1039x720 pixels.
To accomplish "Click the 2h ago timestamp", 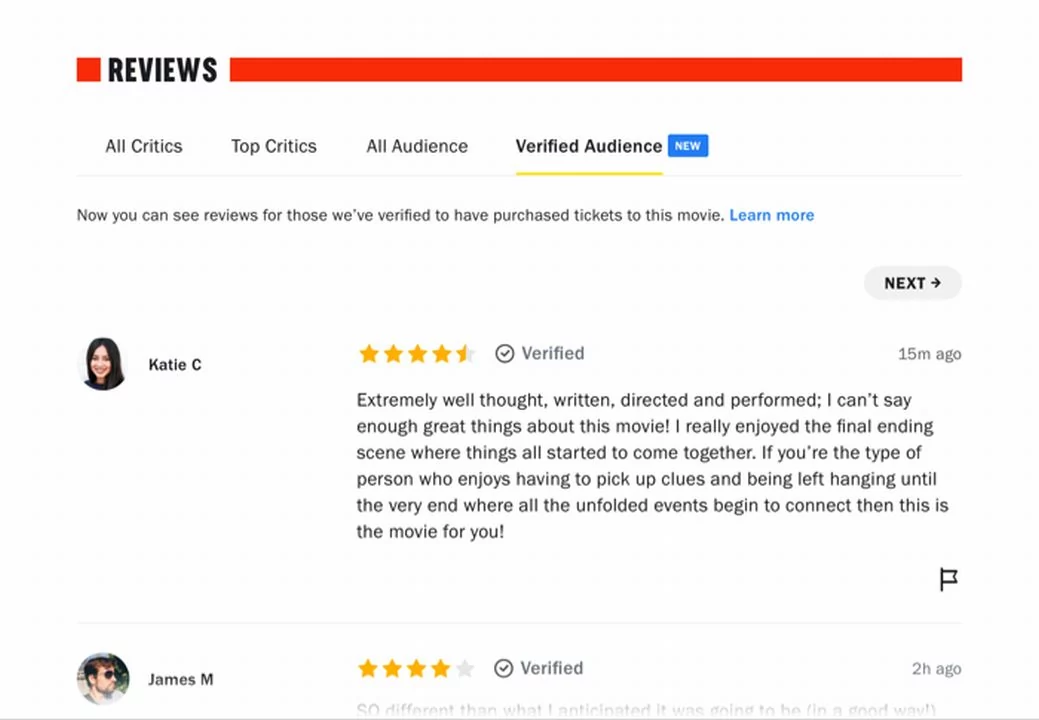I will click(x=936, y=669).
